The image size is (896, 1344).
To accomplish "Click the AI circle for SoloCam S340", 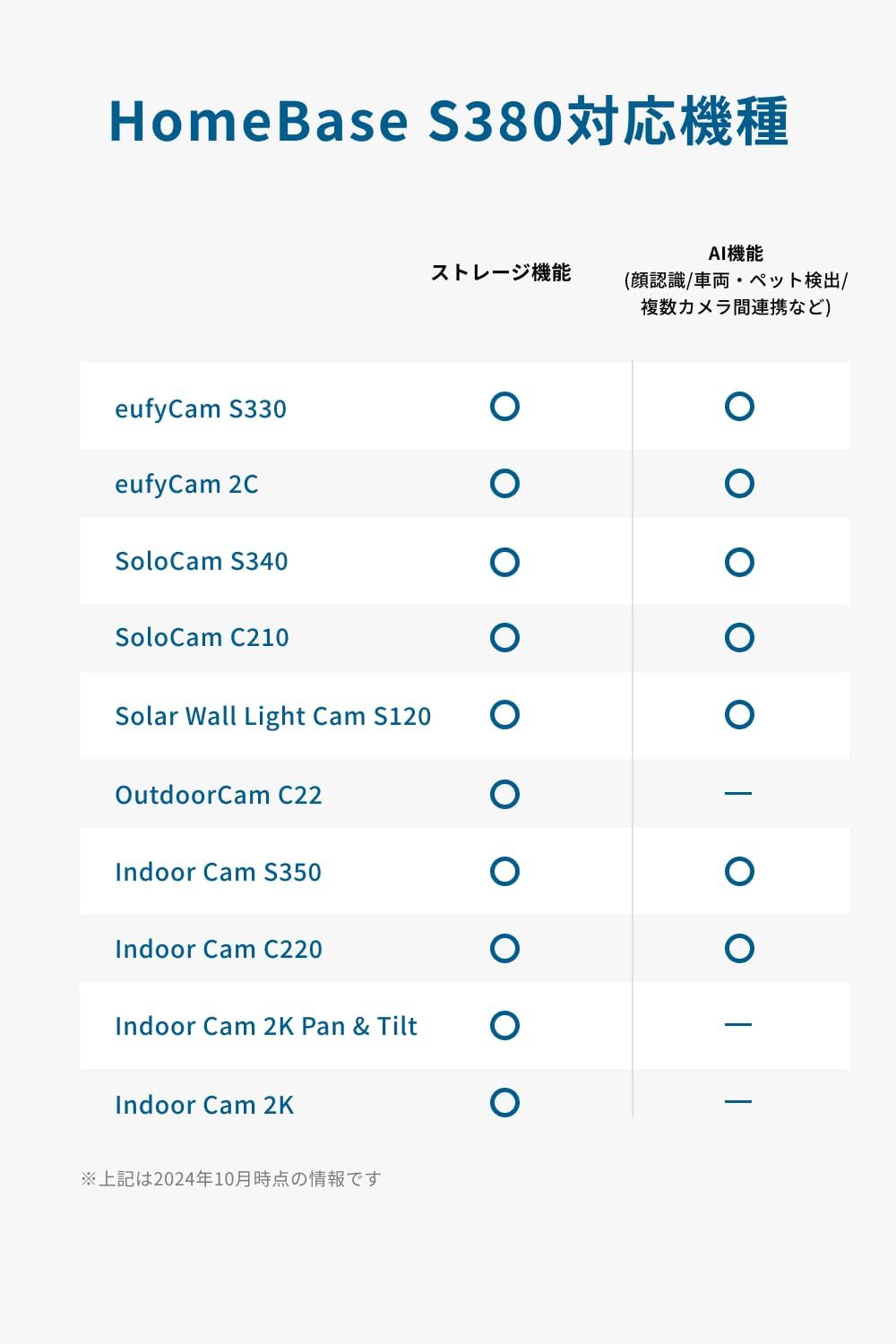I will point(739,563).
